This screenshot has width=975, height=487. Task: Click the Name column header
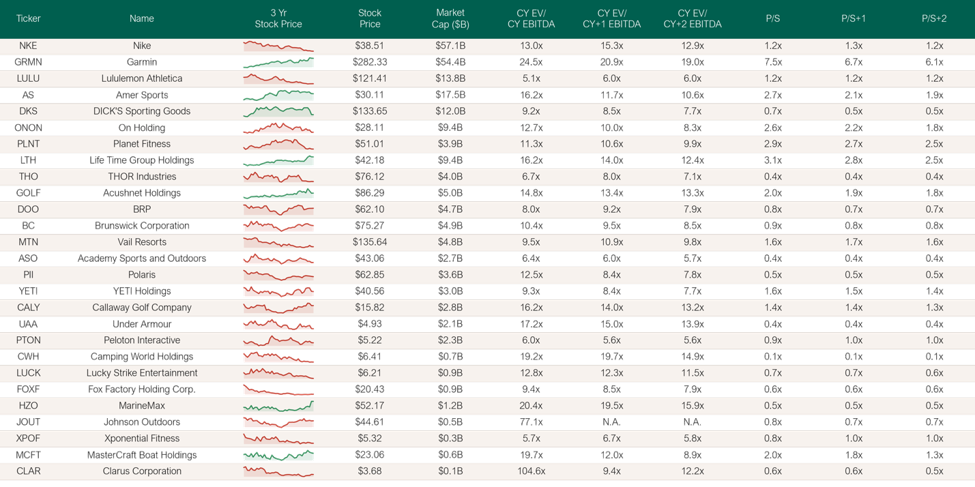click(142, 19)
